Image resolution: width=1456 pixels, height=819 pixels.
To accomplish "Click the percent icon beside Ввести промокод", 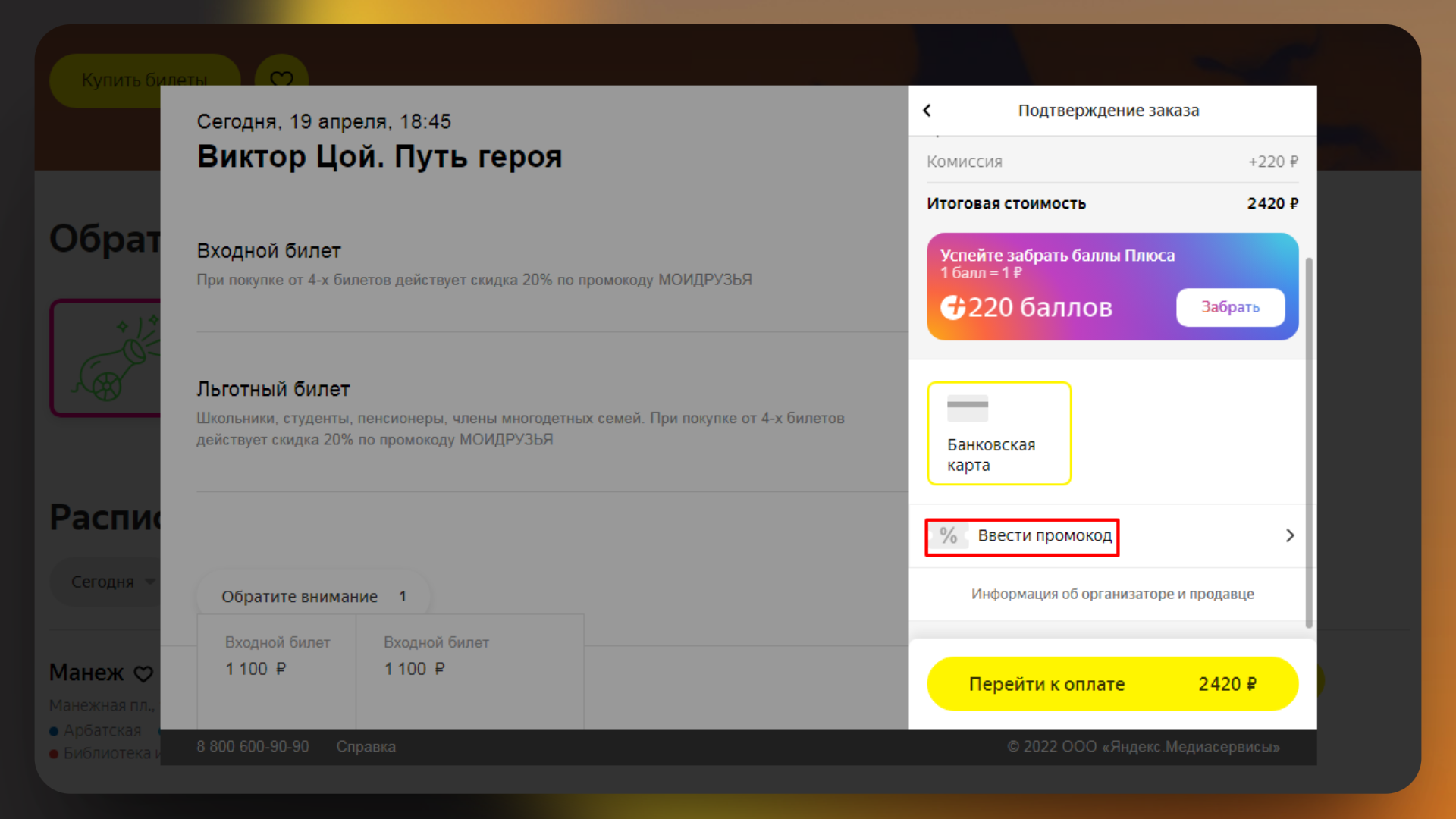I will click(948, 536).
